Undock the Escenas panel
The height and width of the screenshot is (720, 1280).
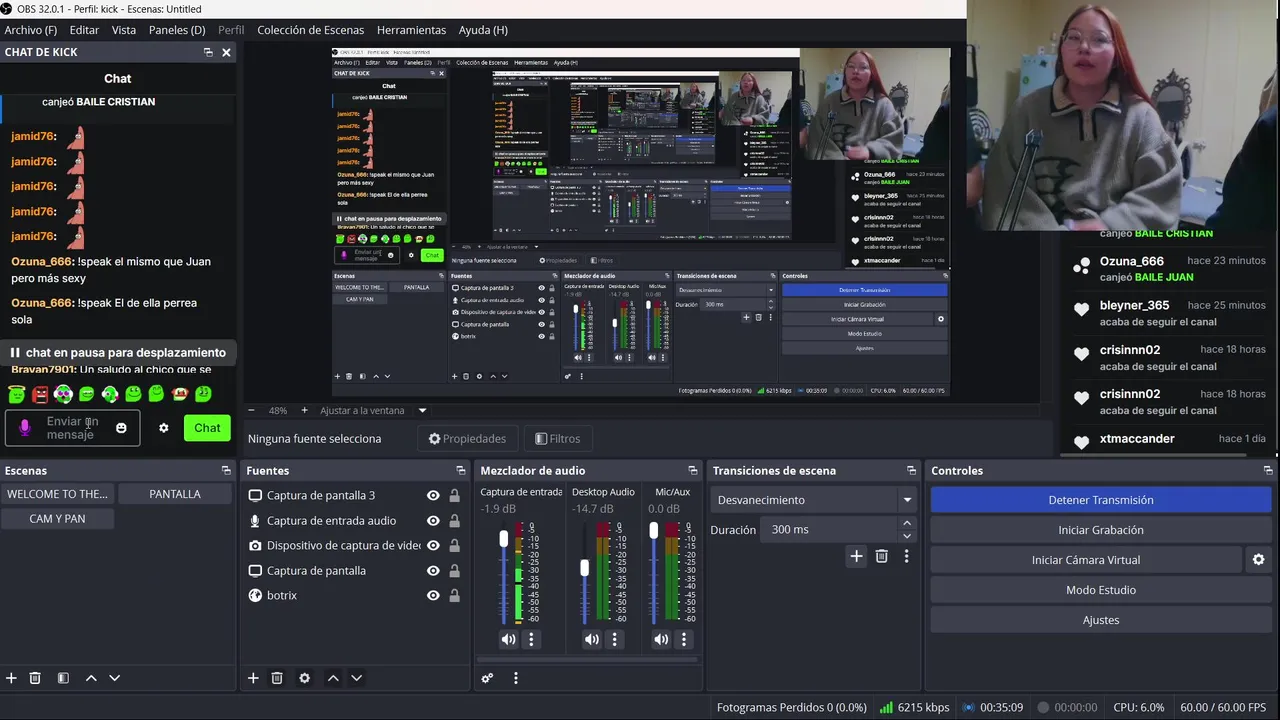[226, 470]
